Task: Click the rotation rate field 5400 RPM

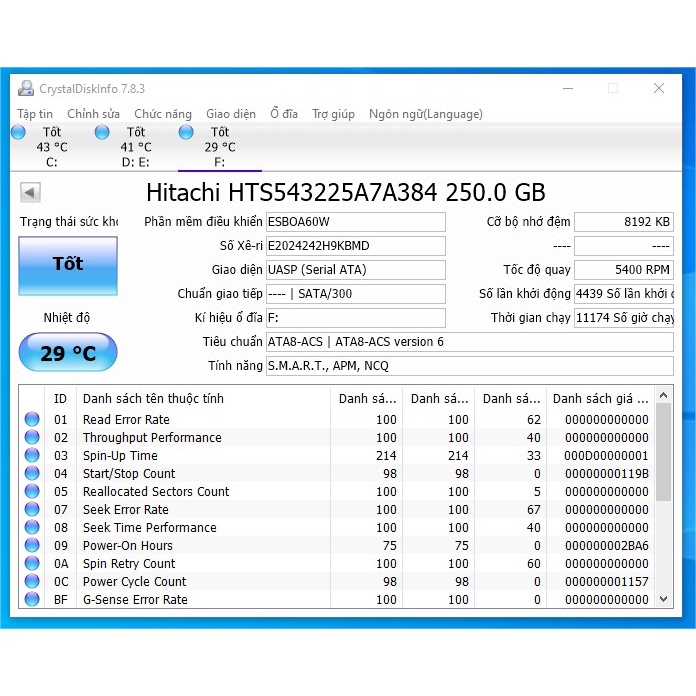Action: pos(624,270)
